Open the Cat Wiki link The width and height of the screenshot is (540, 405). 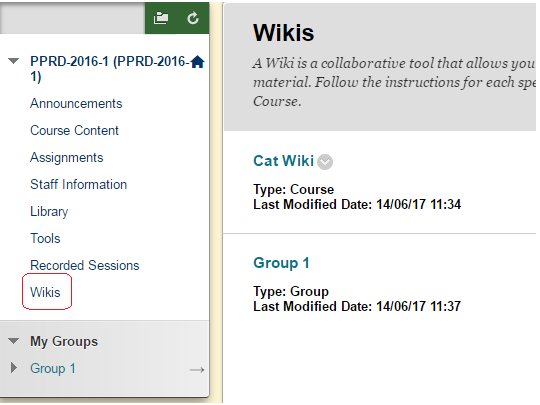[x=284, y=161]
